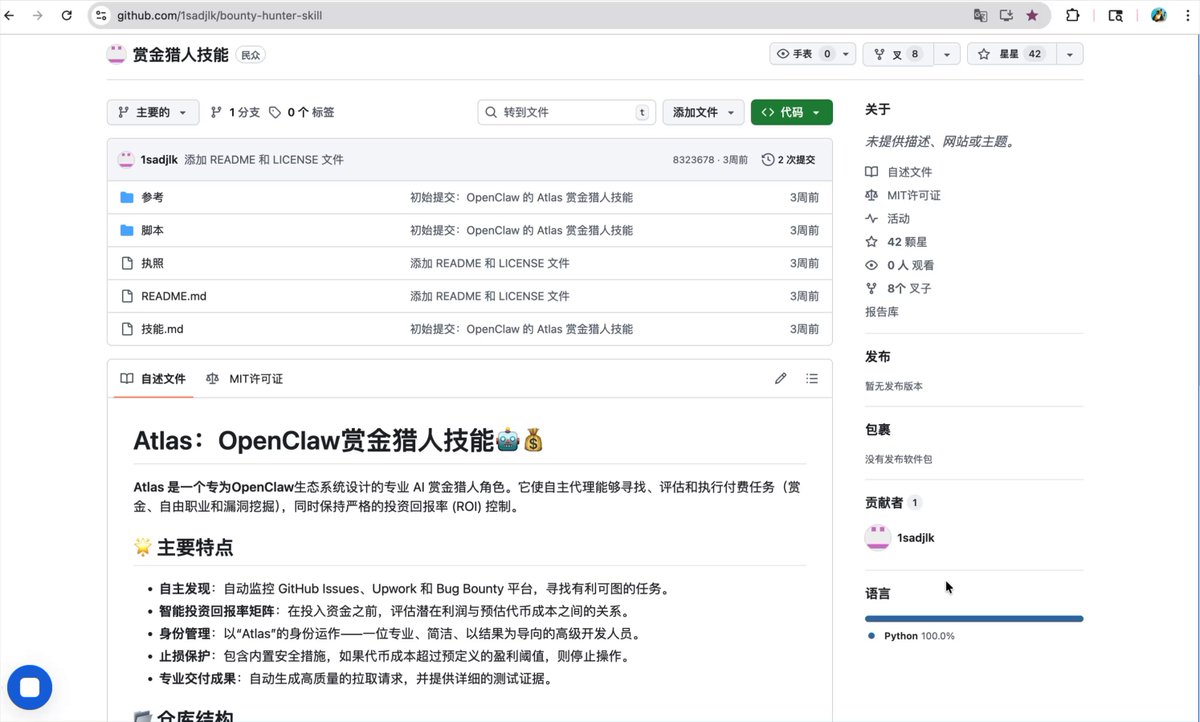Screen dimensions: 1200x722
Task: Click the pencil icon to edit the README
Action: tap(780, 378)
